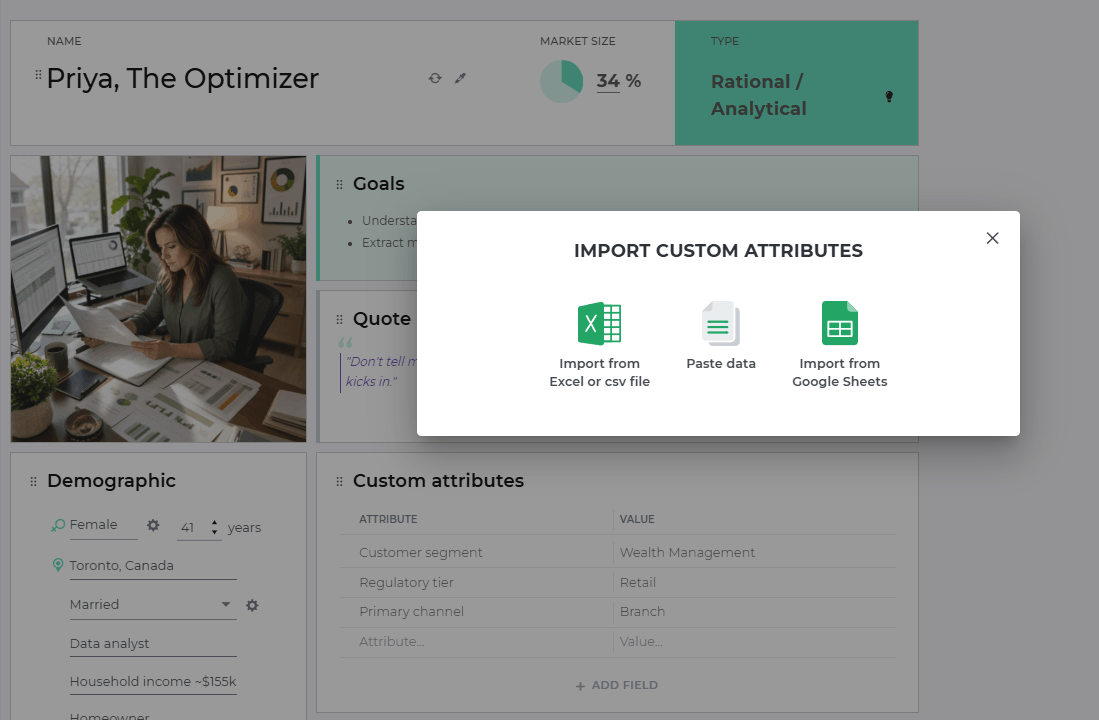This screenshot has width=1099, height=720.
Task: Click the Toronto, Canada location field
Action: point(153,566)
